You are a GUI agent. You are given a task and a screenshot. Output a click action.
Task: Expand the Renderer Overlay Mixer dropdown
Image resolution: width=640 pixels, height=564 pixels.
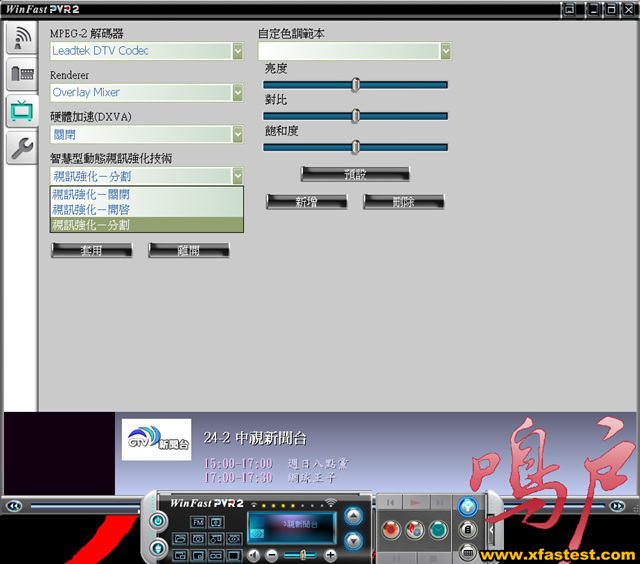point(238,93)
